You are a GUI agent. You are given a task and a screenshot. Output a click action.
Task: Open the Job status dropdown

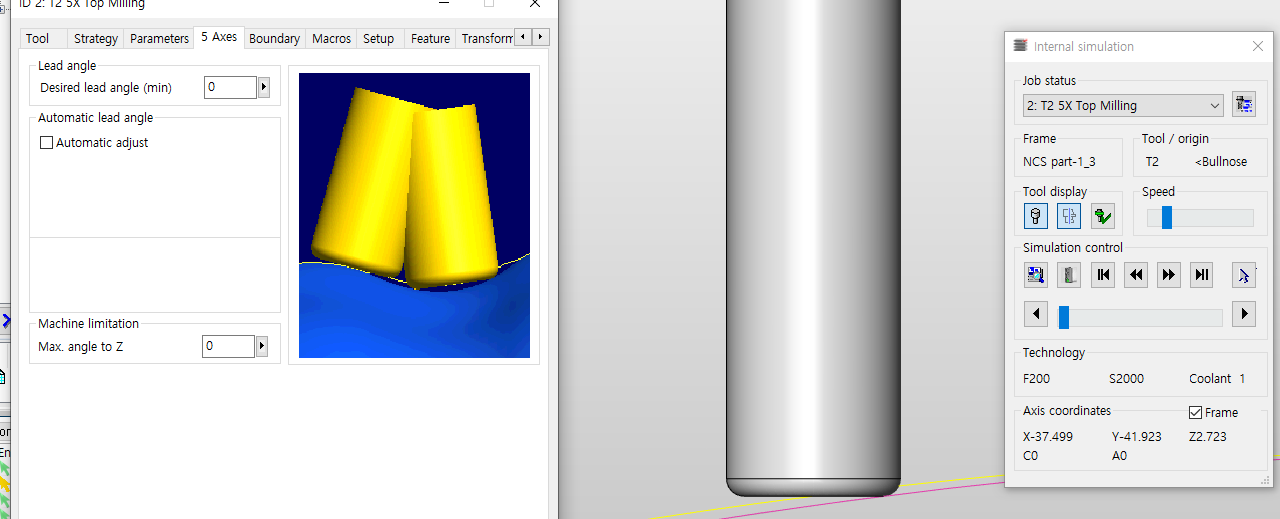coord(1122,105)
